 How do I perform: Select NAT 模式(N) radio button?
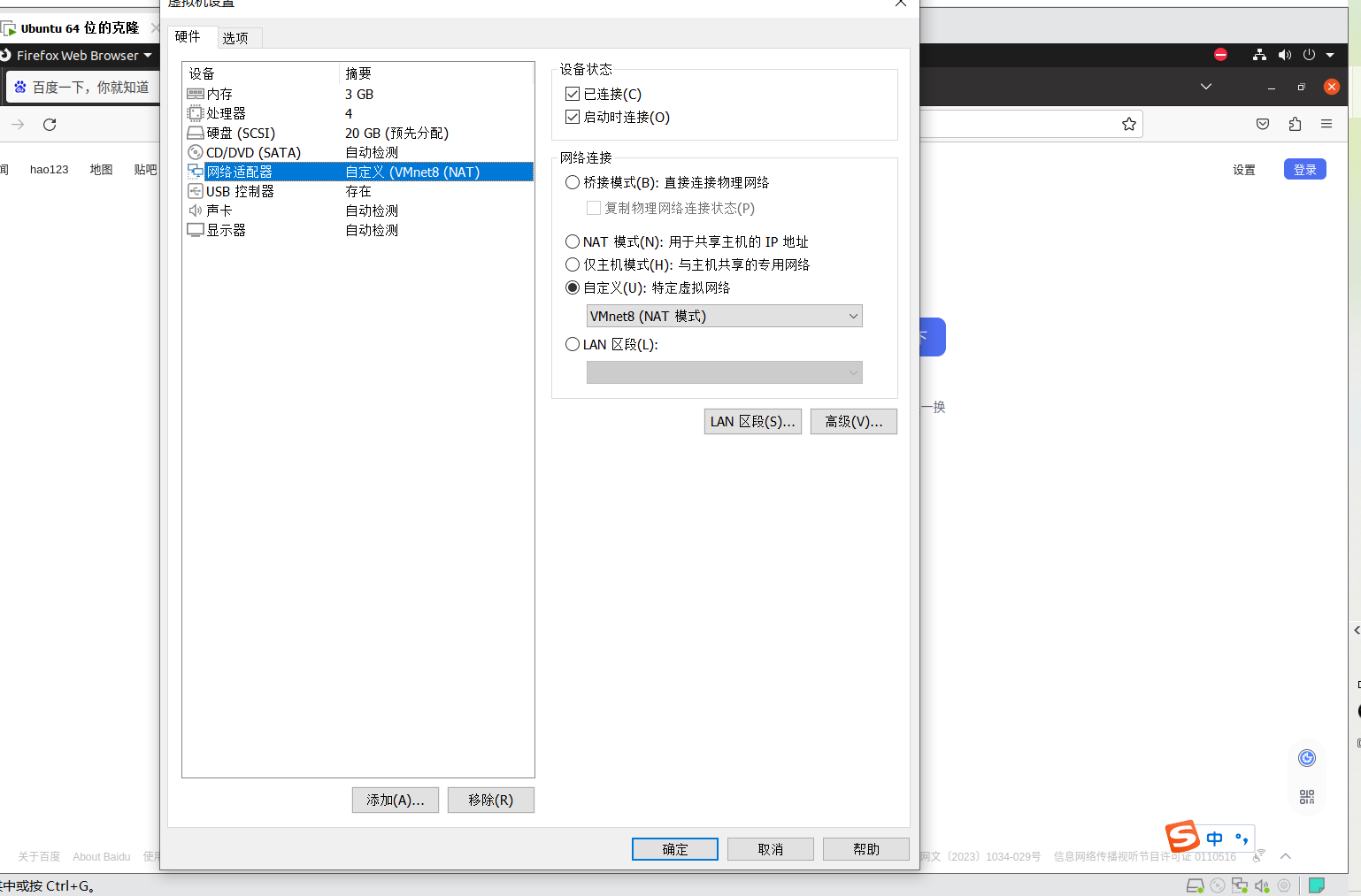point(573,241)
